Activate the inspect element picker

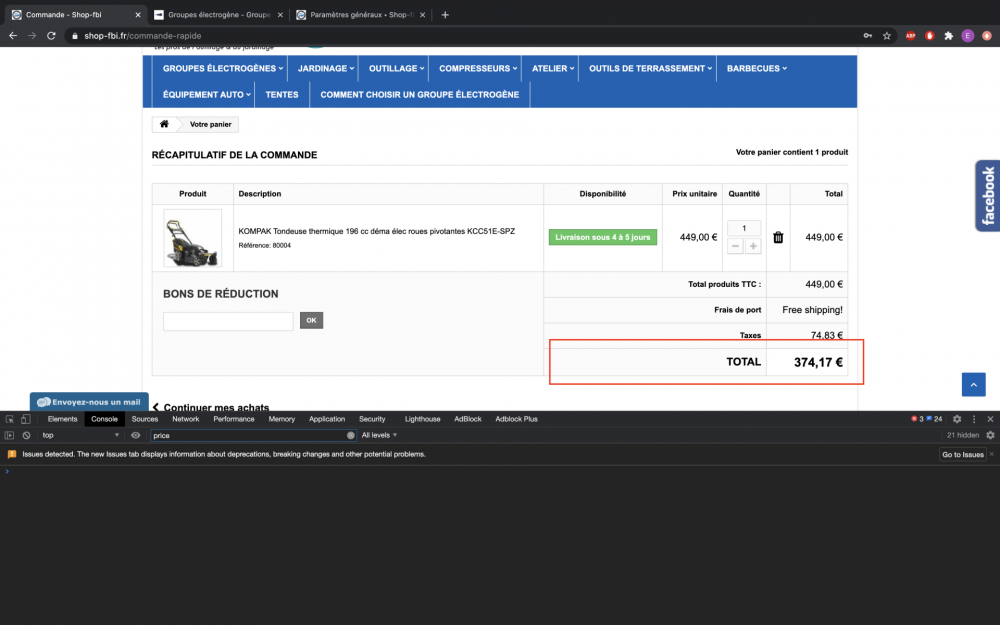[9, 419]
